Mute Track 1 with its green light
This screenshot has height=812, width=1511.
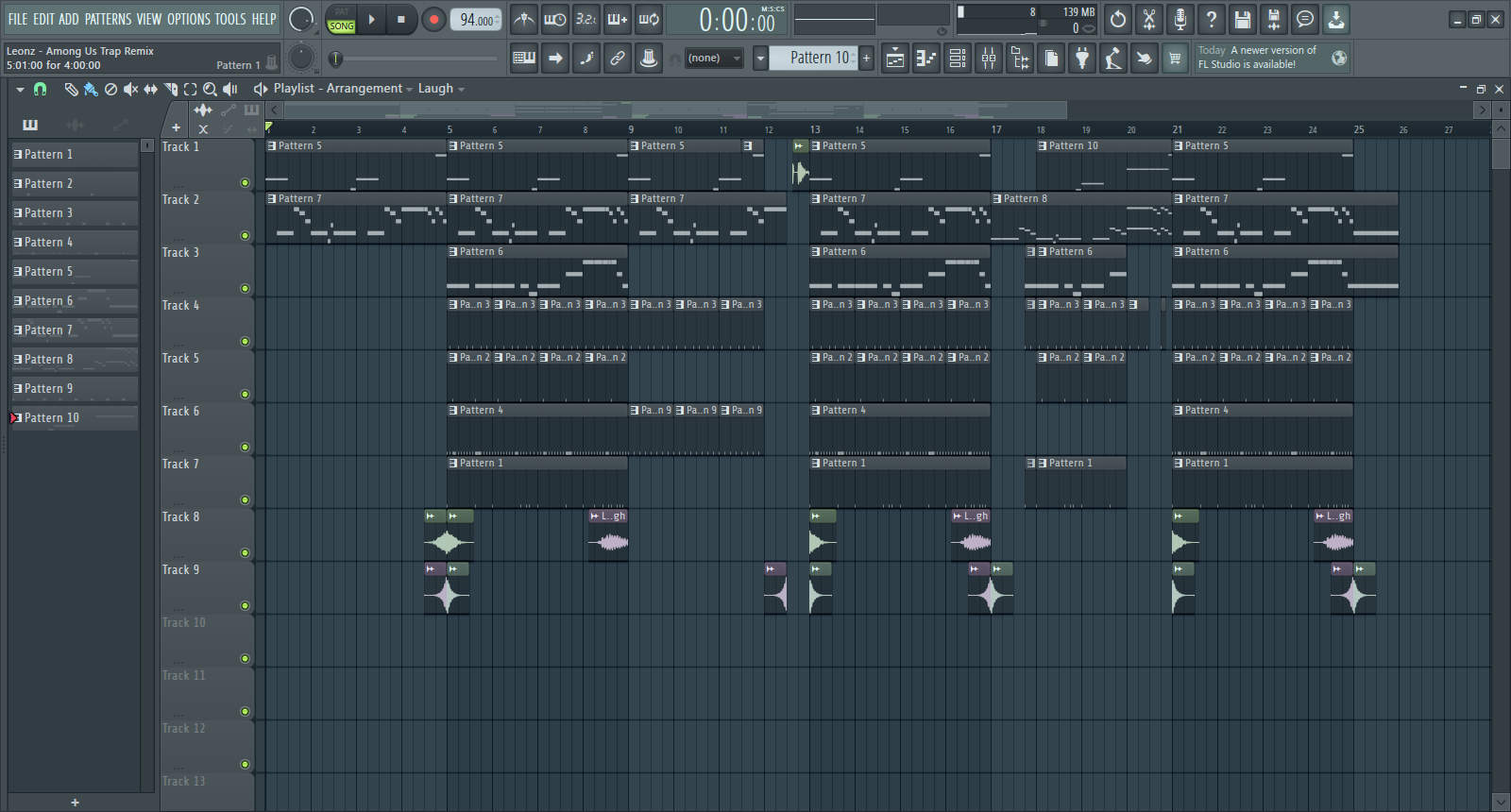click(245, 183)
